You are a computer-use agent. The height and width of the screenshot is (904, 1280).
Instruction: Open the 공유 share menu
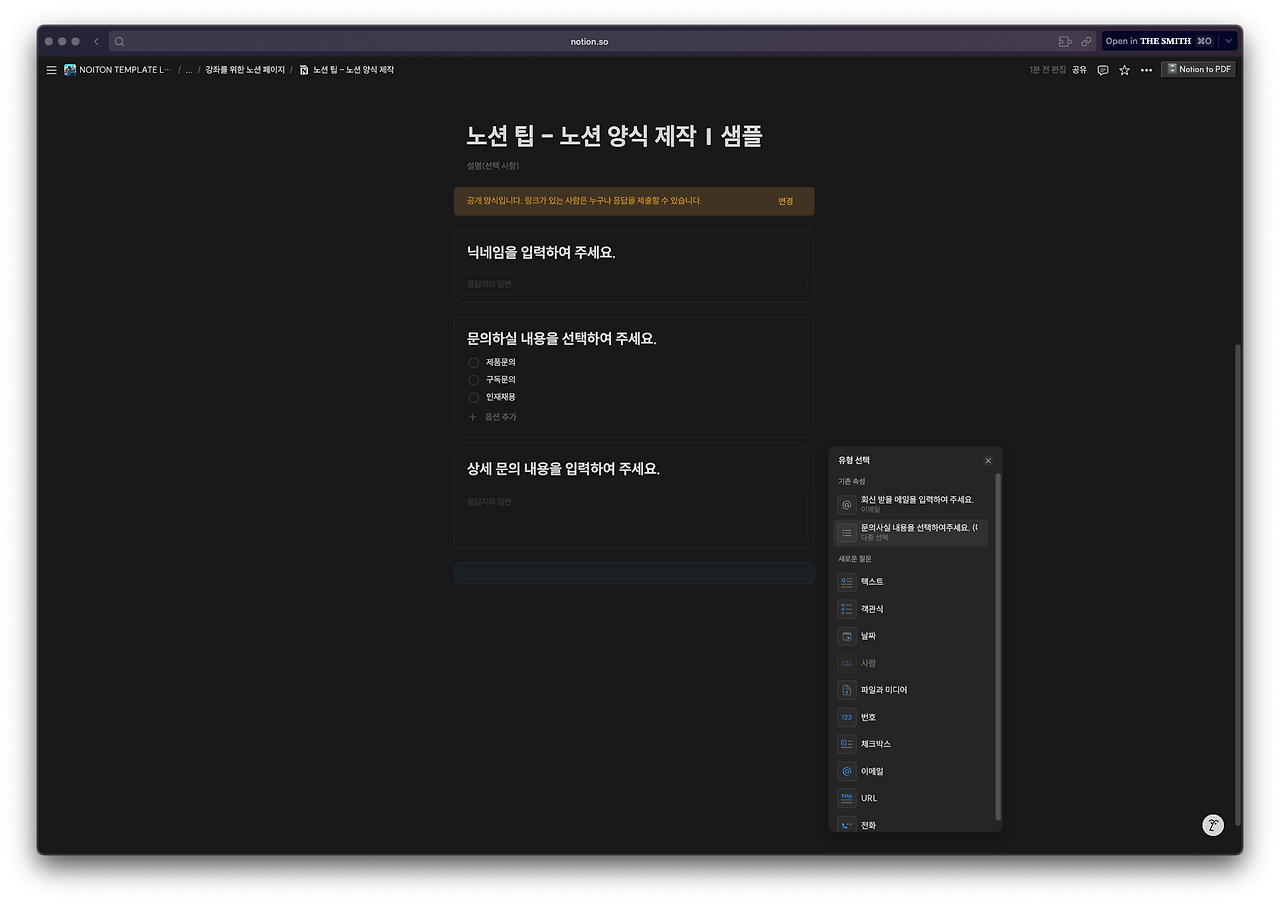click(1082, 70)
